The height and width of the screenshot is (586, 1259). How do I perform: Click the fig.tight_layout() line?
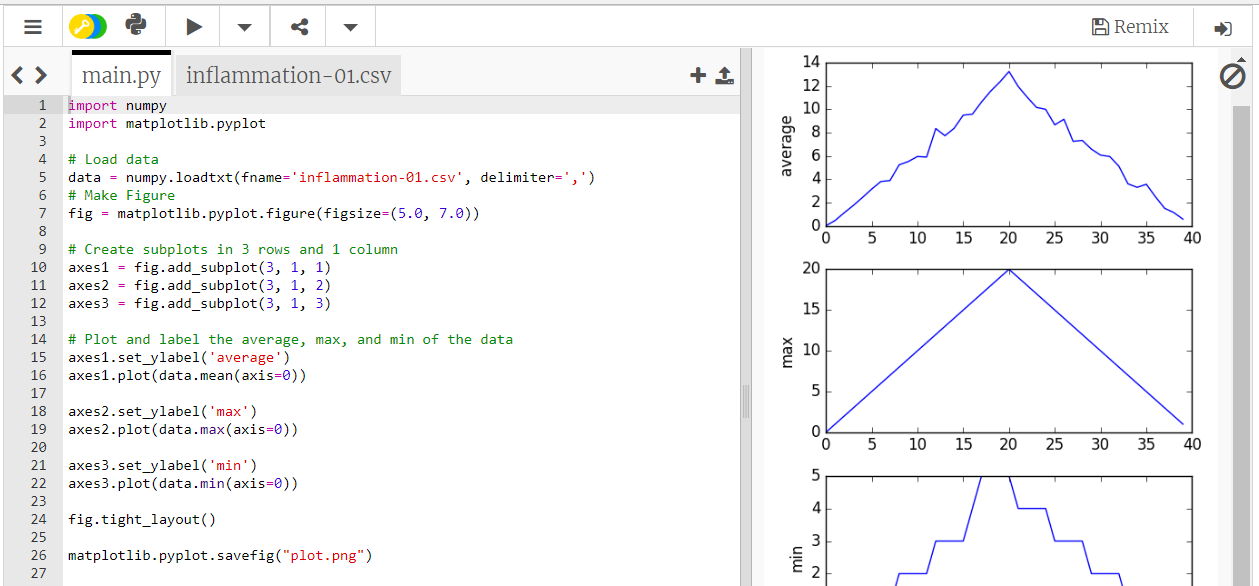[x=142, y=519]
